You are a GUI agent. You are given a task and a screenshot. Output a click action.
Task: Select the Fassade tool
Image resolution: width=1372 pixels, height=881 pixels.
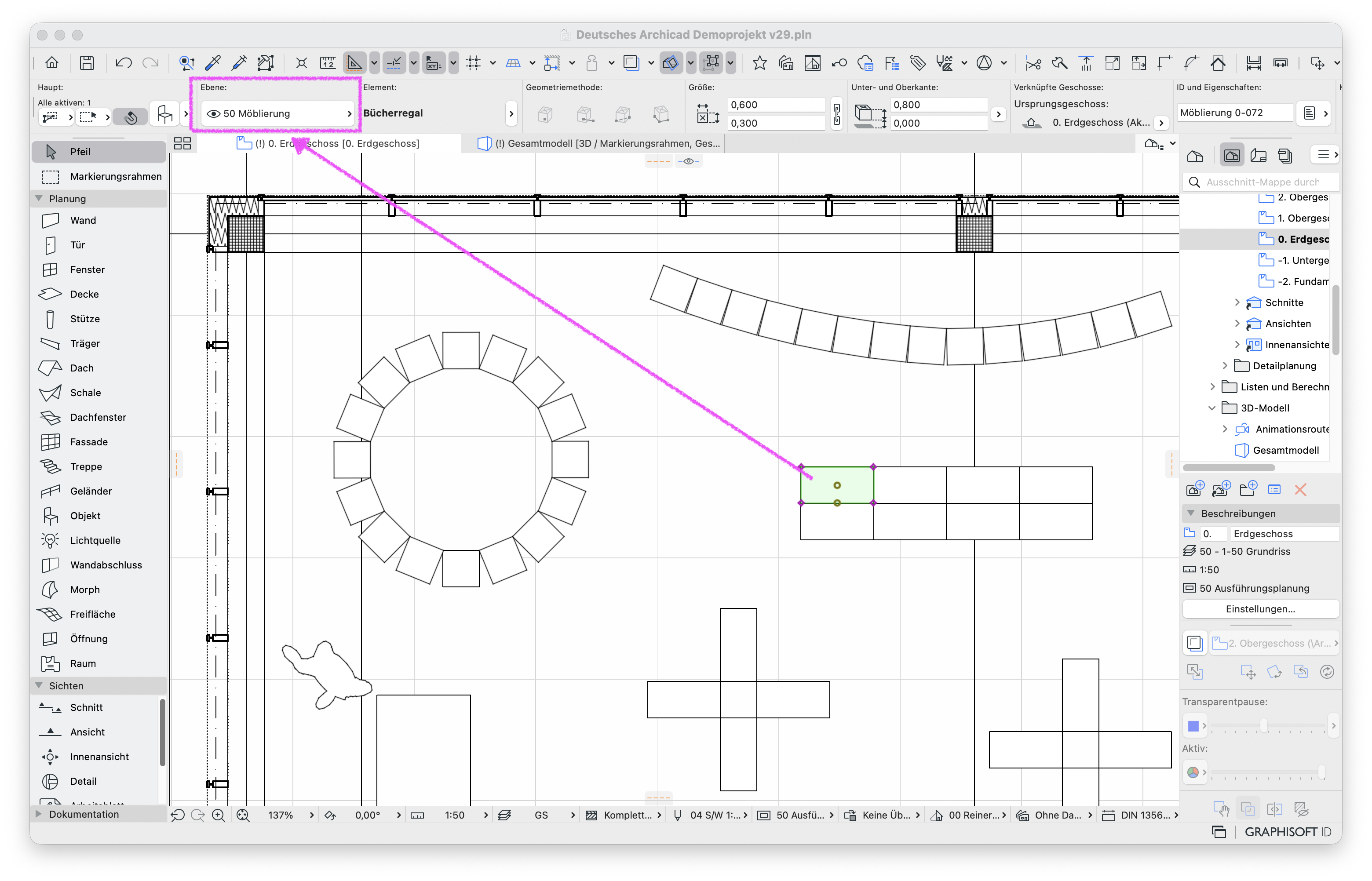tap(99, 442)
